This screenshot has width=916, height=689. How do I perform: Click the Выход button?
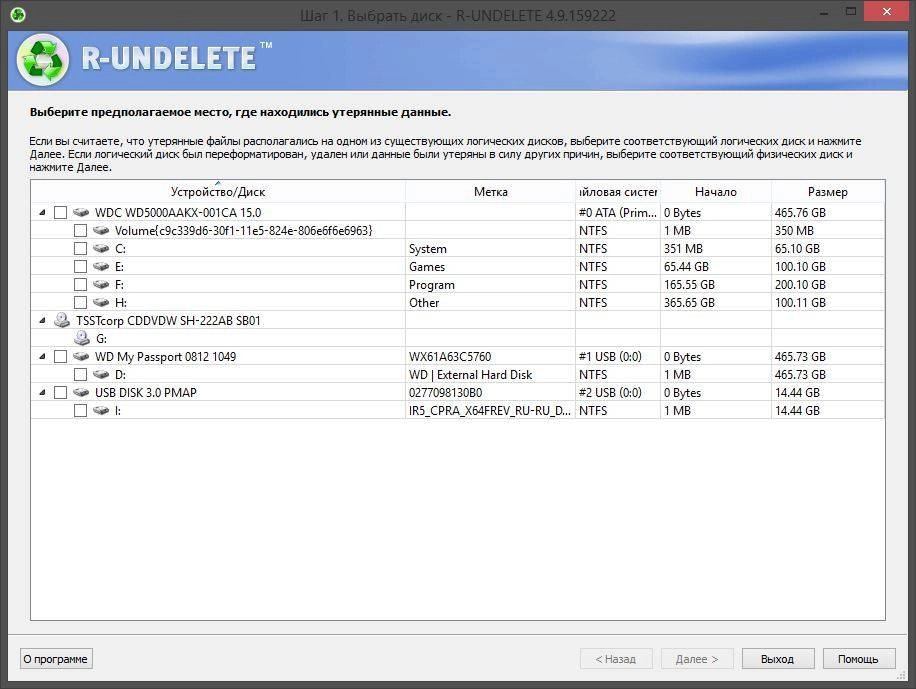pyautogui.click(x=778, y=659)
